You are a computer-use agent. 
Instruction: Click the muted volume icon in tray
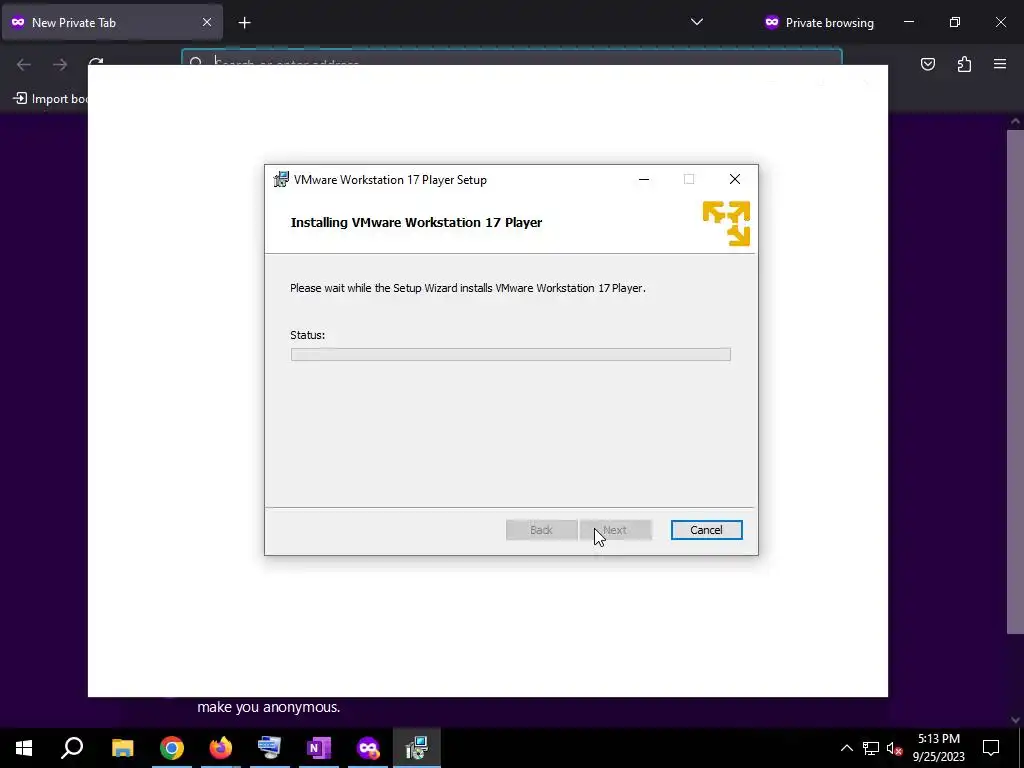point(894,748)
